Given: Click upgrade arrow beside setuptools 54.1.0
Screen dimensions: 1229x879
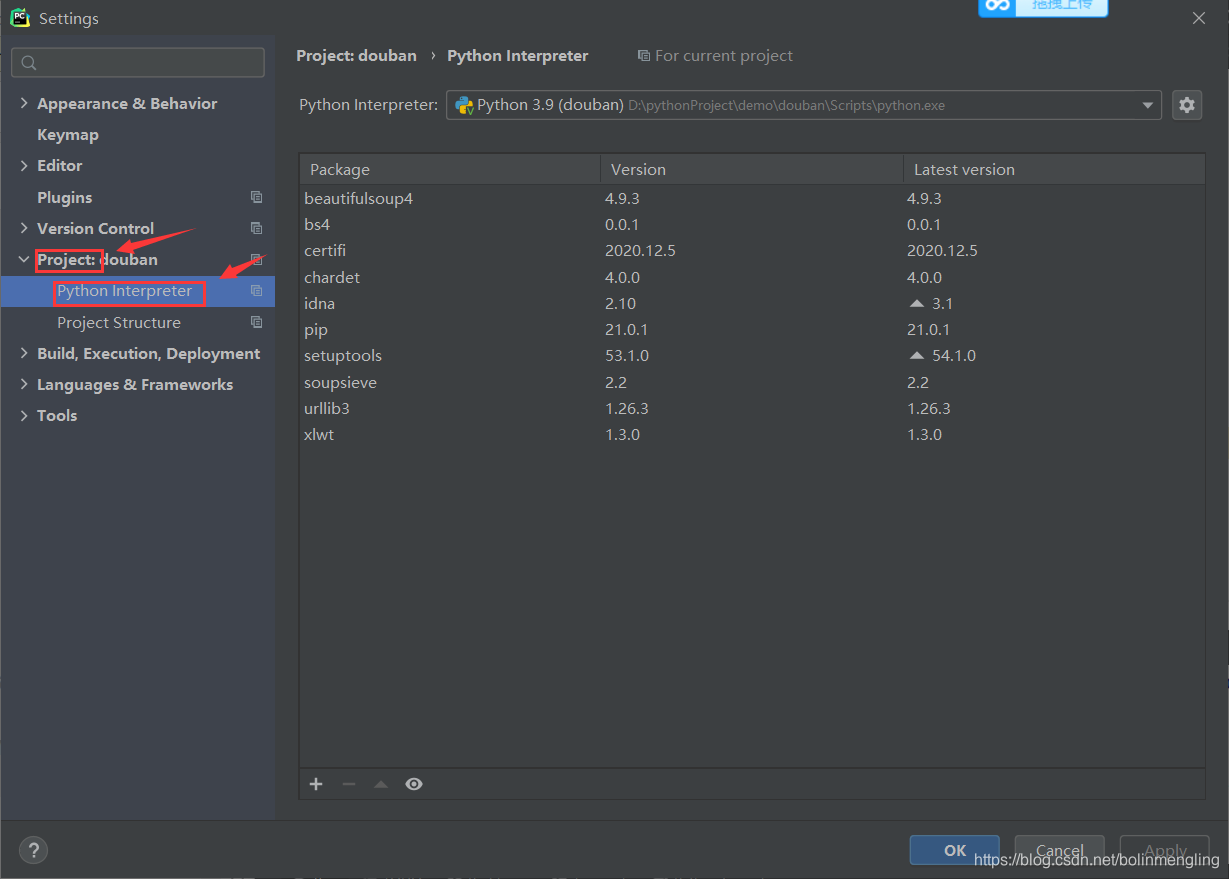Looking at the screenshot, I should (917, 355).
